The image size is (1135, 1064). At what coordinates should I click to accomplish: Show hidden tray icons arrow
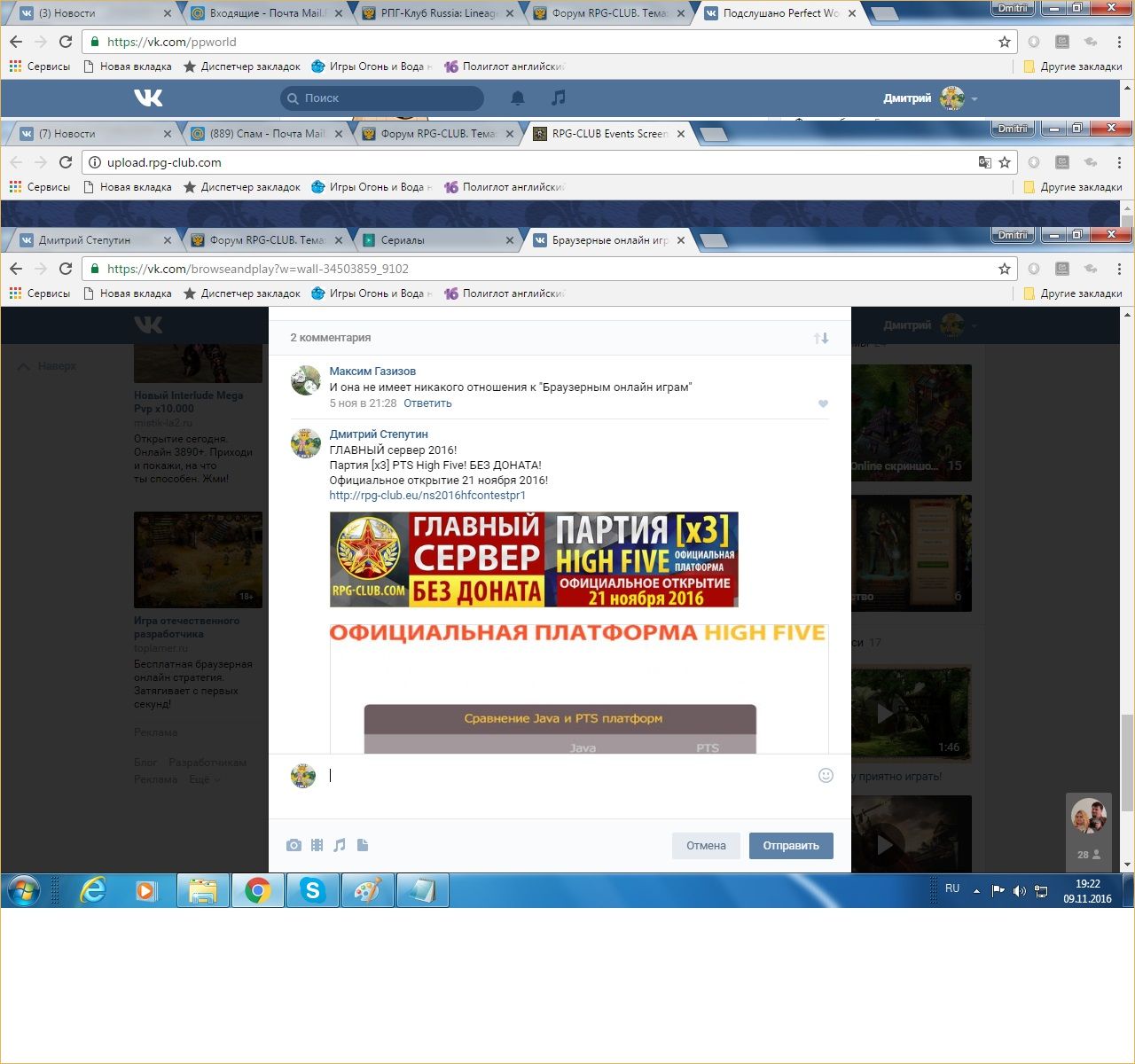coord(977,891)
